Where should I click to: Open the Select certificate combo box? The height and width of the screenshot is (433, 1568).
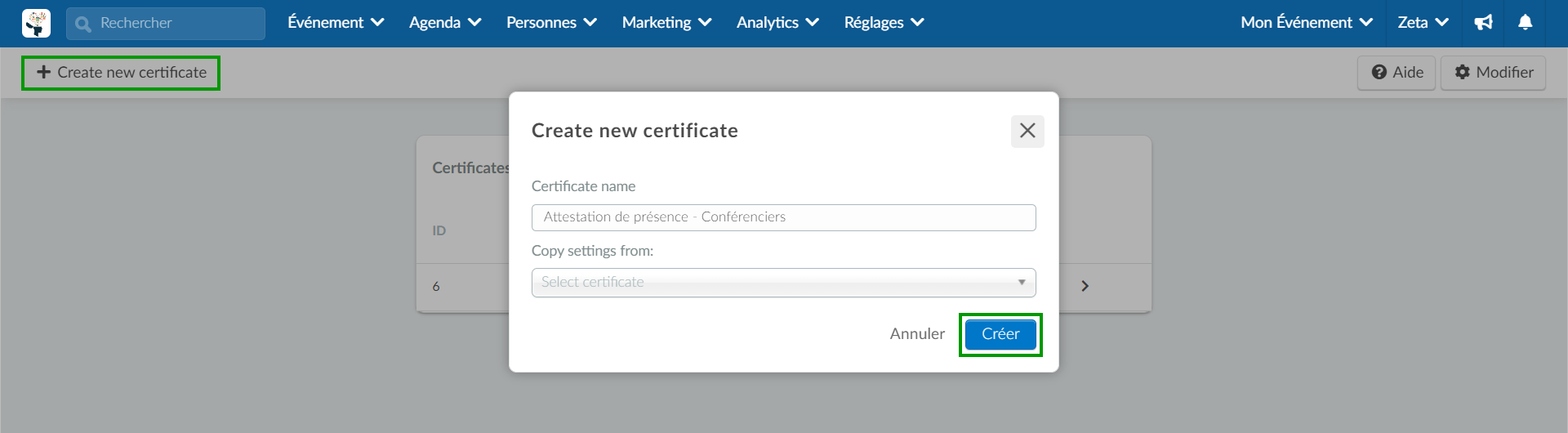pos(783,283)
